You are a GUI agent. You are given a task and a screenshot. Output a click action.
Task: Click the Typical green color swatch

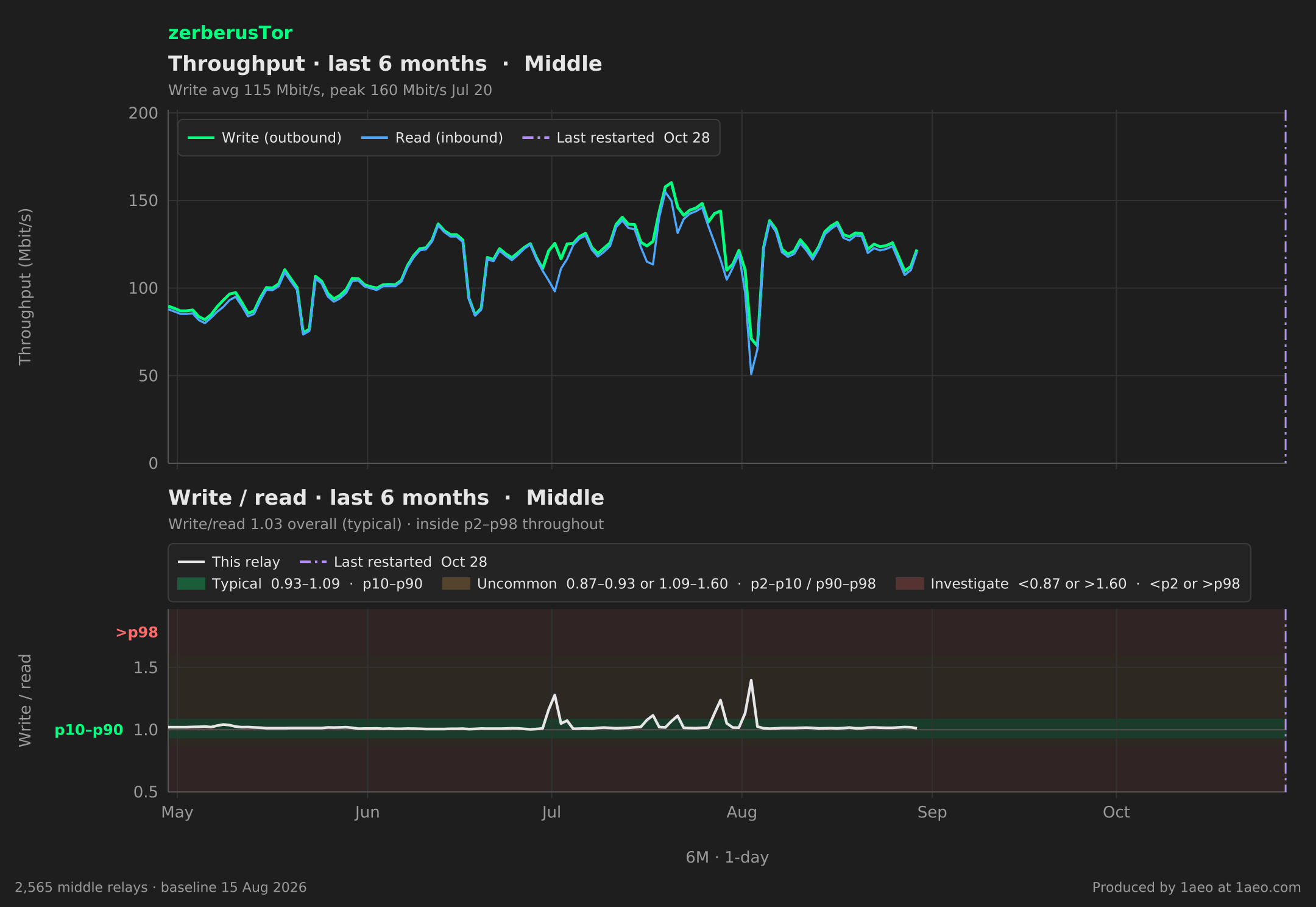coord(191,584)
